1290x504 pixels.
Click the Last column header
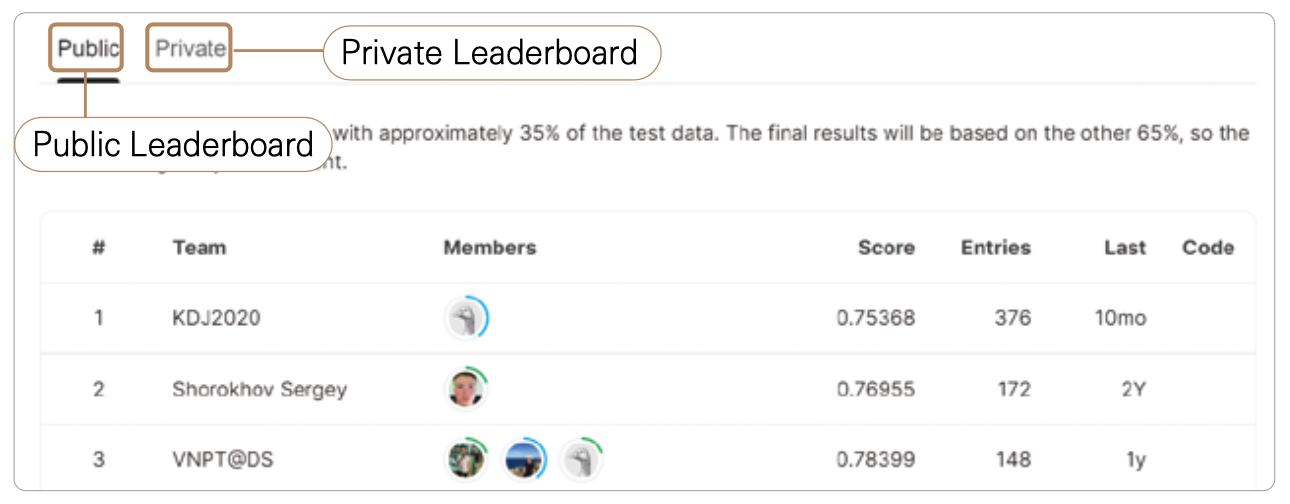[1125, 248]
